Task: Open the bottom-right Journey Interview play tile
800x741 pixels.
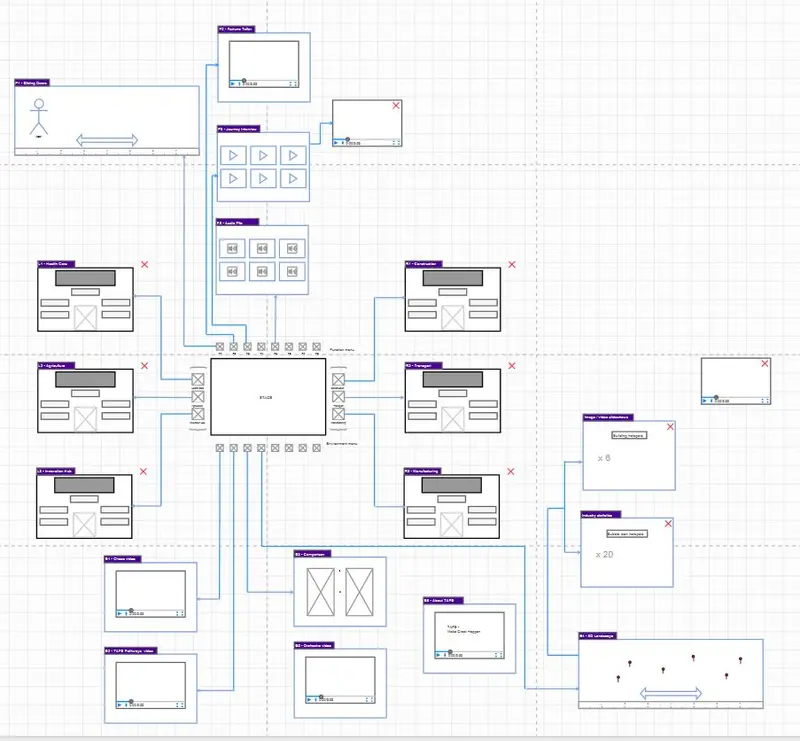Action: point(293,179)
